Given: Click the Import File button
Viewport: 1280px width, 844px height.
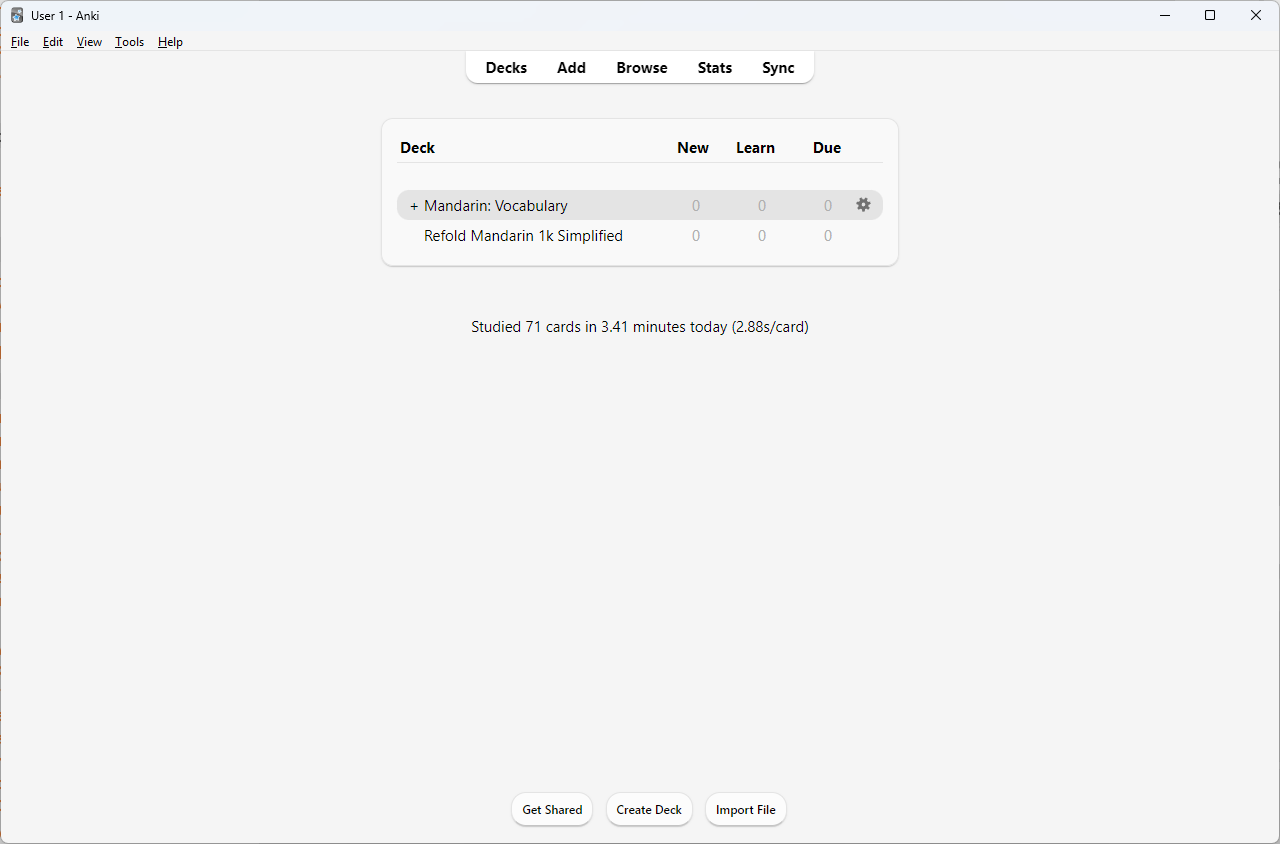Looking at the screenshot, I should (x=746, y=810).
